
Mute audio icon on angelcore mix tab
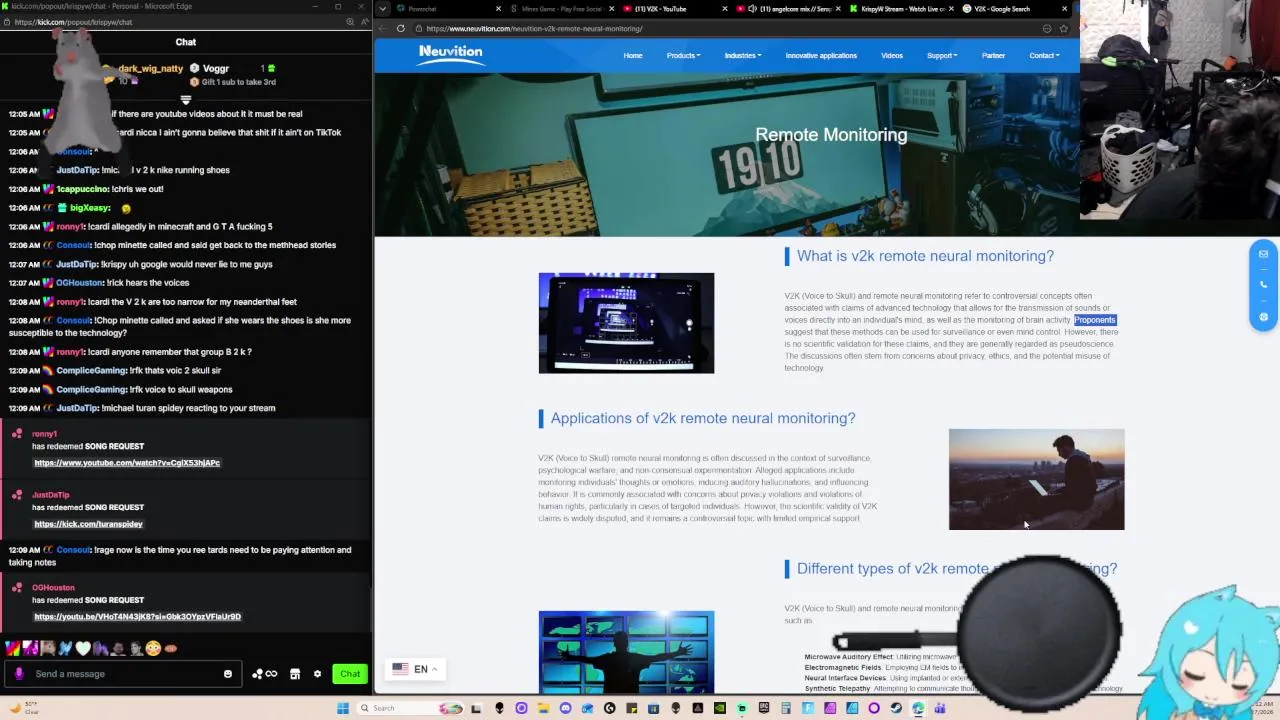753,9
